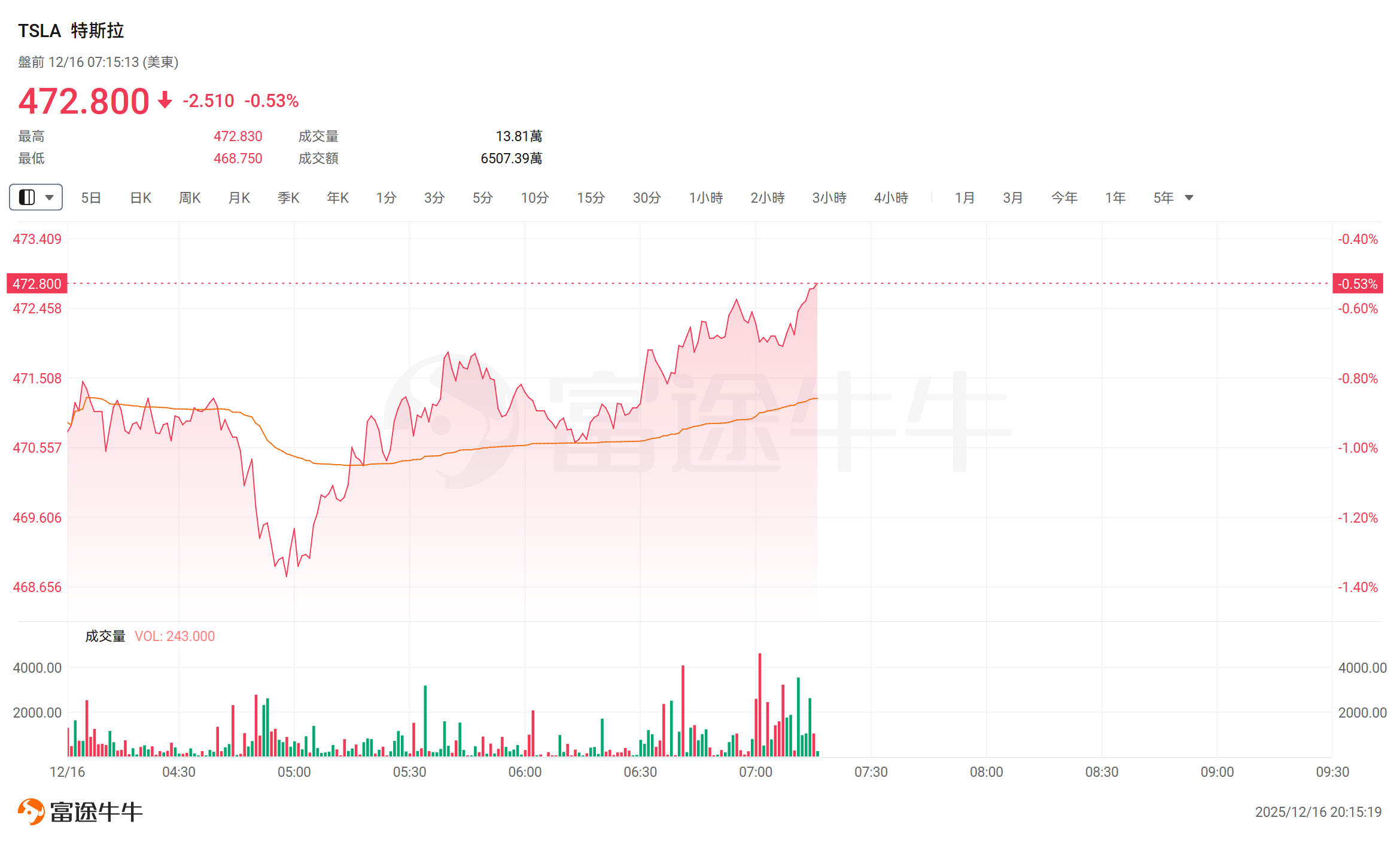Viewport: 1400px width, 842px height.
Task: Click the 472.800 current price label on axis
Action: 37,283
